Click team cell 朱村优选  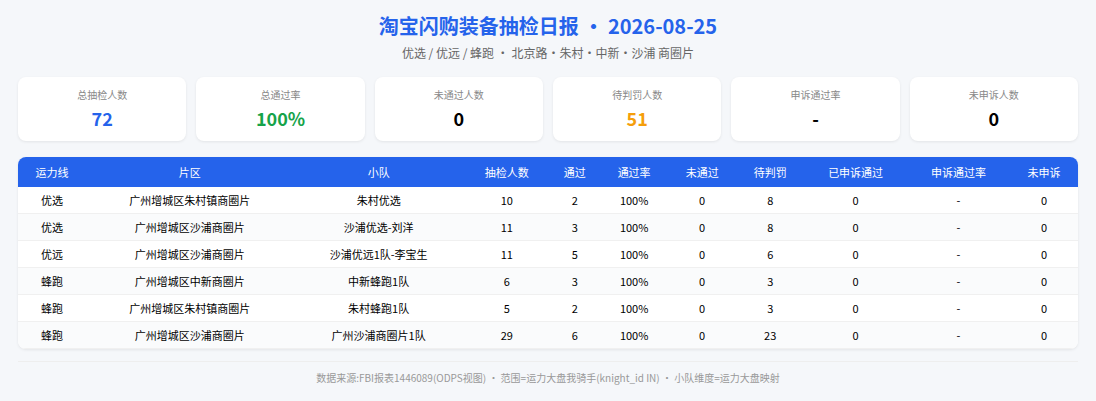click(378, 201)
